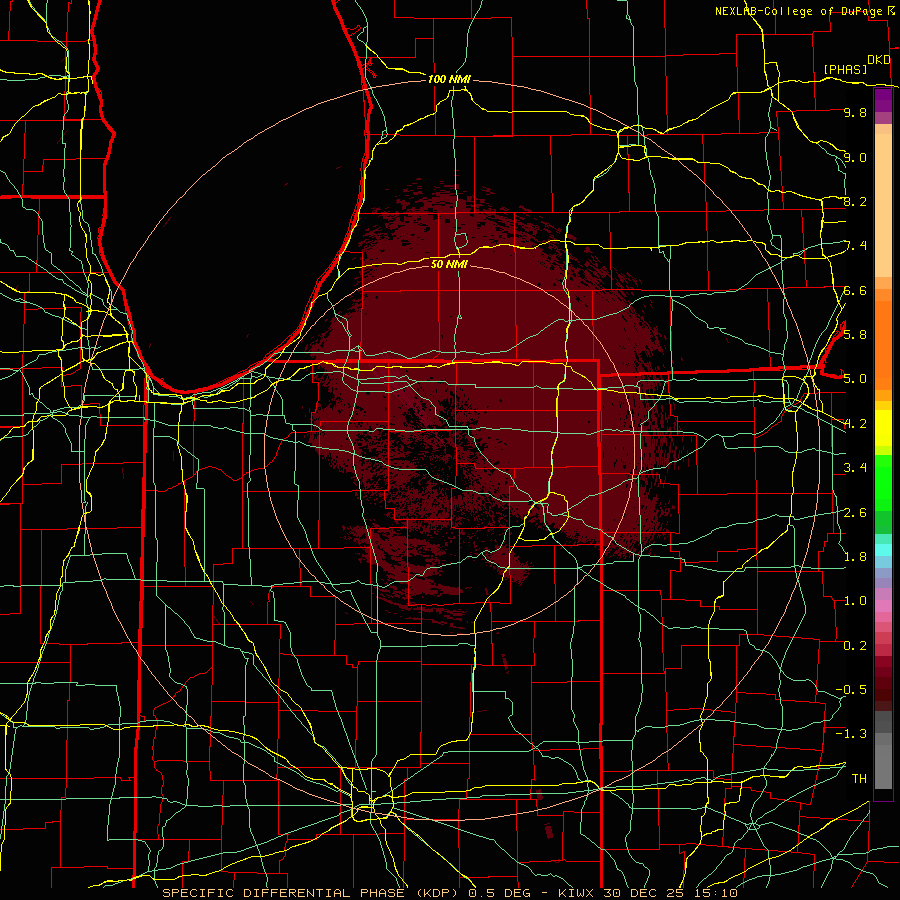Viewport: 900px width, 900px height.
Task: Click the 30 DEC 25 date text
Action: [646, 893]
